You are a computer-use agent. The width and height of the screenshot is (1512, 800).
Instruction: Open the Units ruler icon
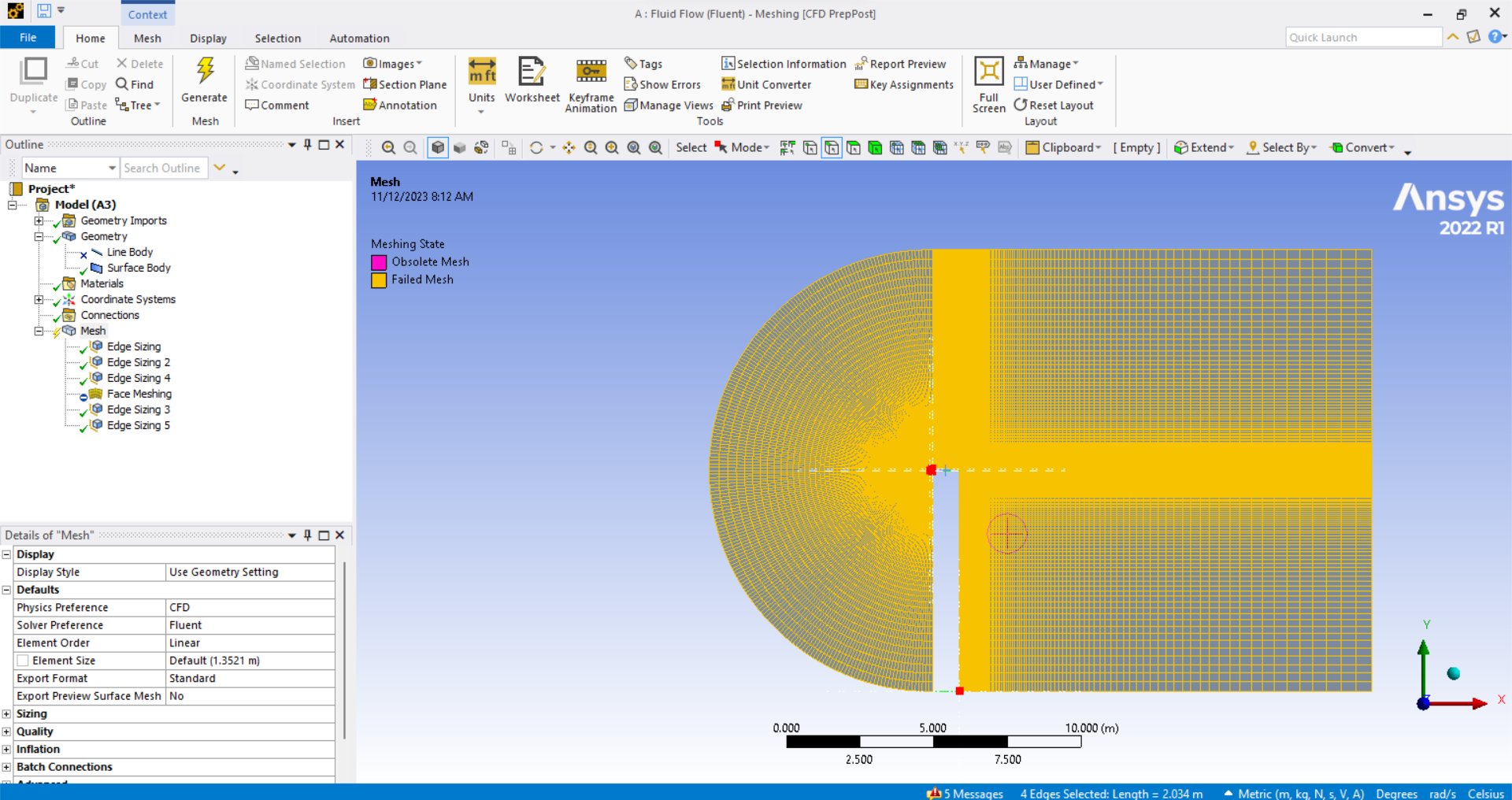tap(482, 72)
